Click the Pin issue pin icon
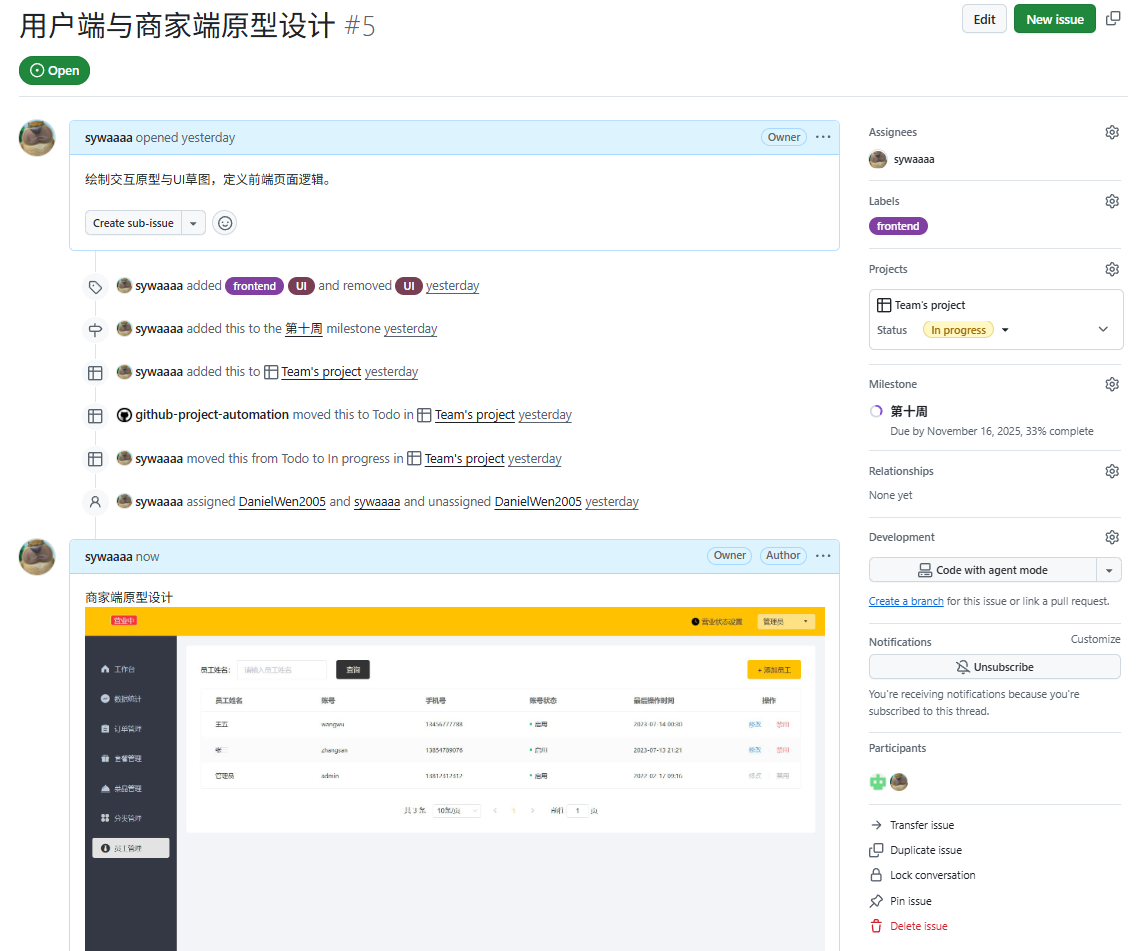 tap(876, 901)
